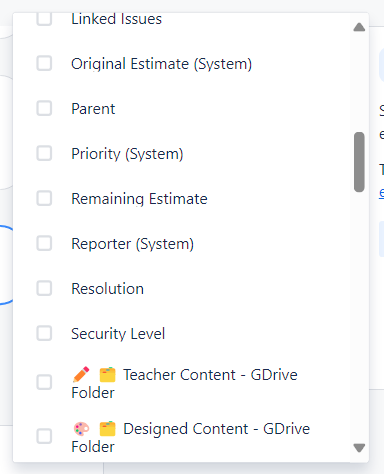Enable the Resolution checkbox

click(44, 288)
